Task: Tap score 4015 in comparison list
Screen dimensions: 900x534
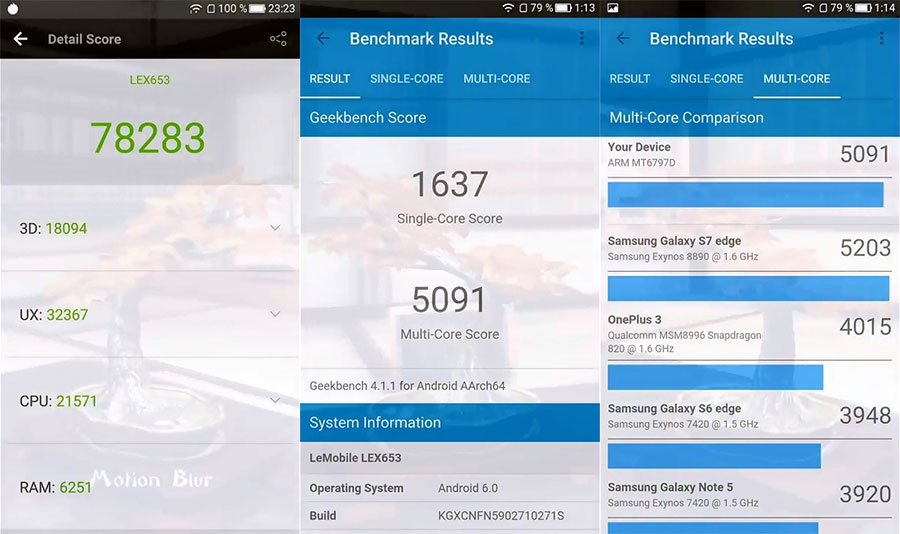Action: 865,327
